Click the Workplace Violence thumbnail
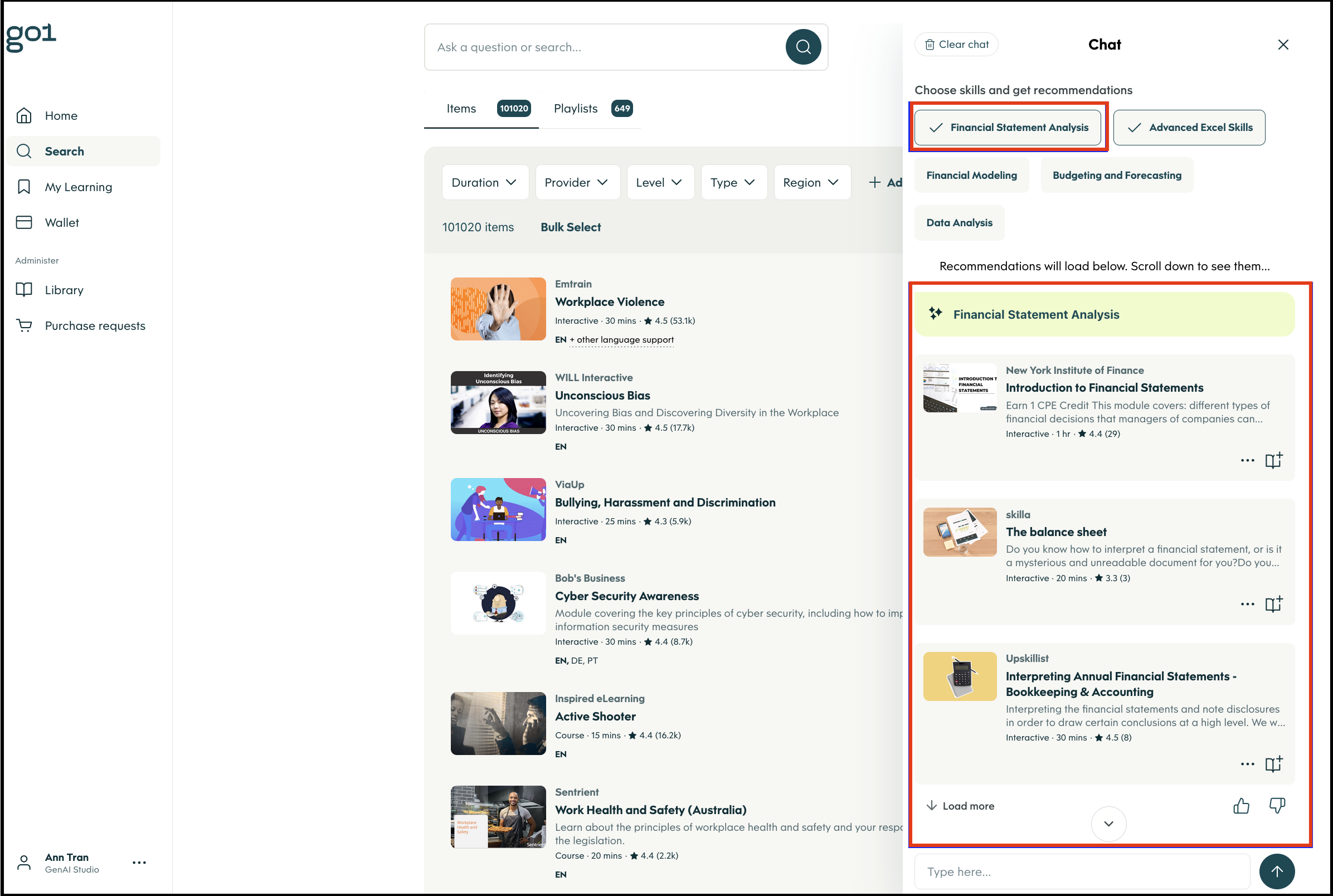 click(498, 309)
